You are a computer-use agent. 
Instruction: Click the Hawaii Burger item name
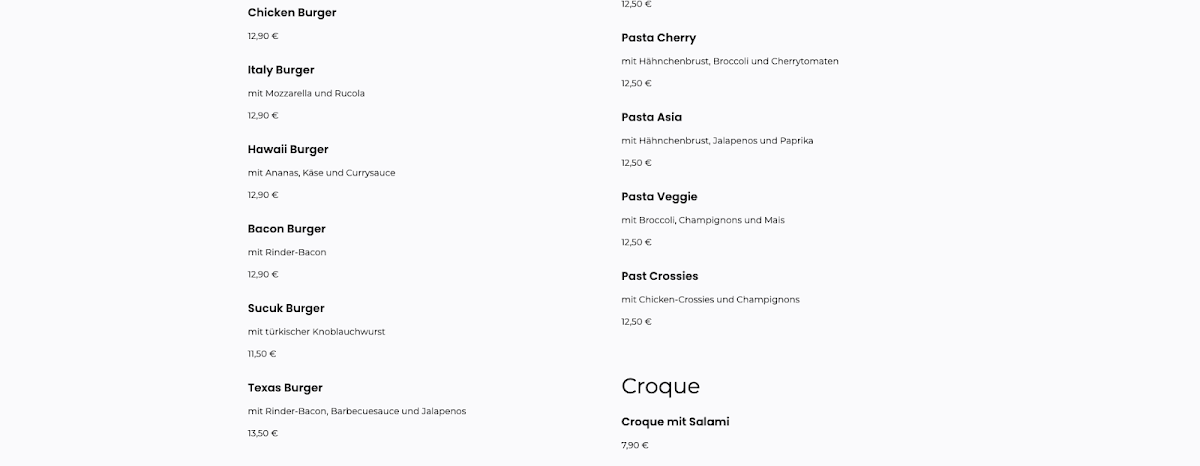(x=288, y=149)
